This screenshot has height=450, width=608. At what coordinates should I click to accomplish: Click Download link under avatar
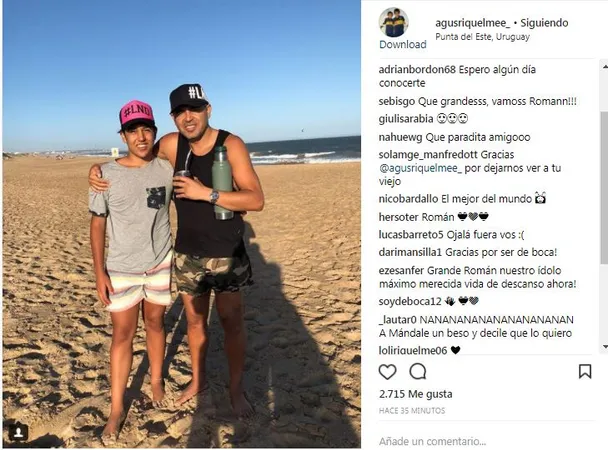(x=402, y=45)
